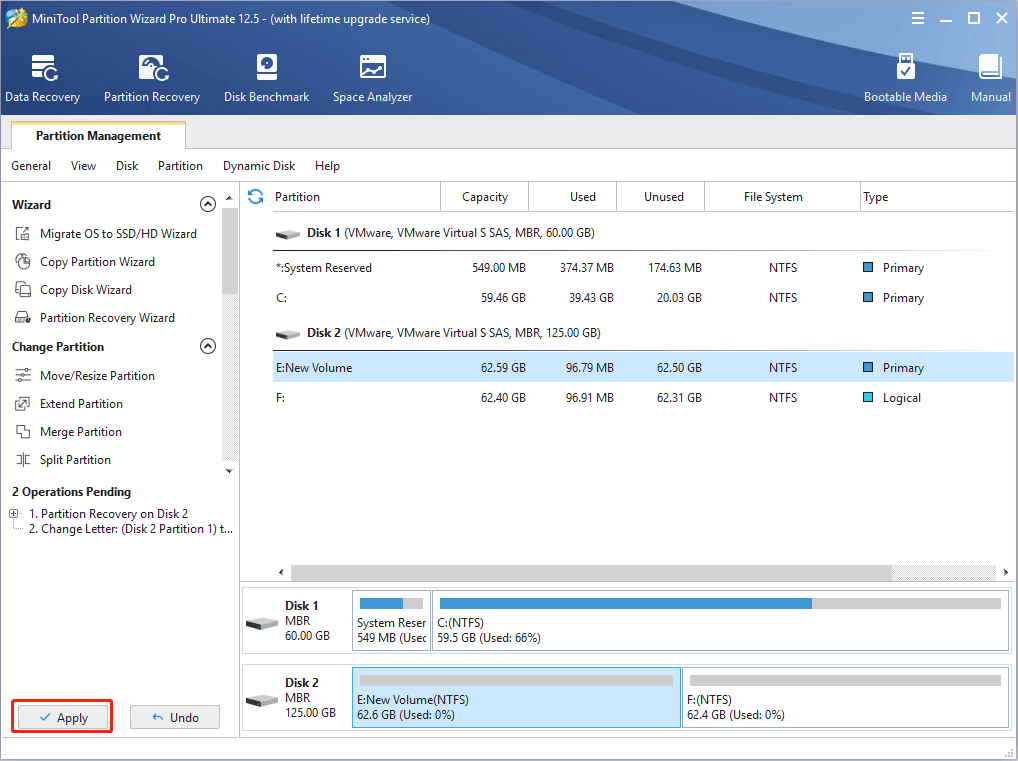Click the Migrate OS to SSD/HD Wizard icon
Screen dimensions: 1018x761
pyautogui.click(x=23, y=234)
